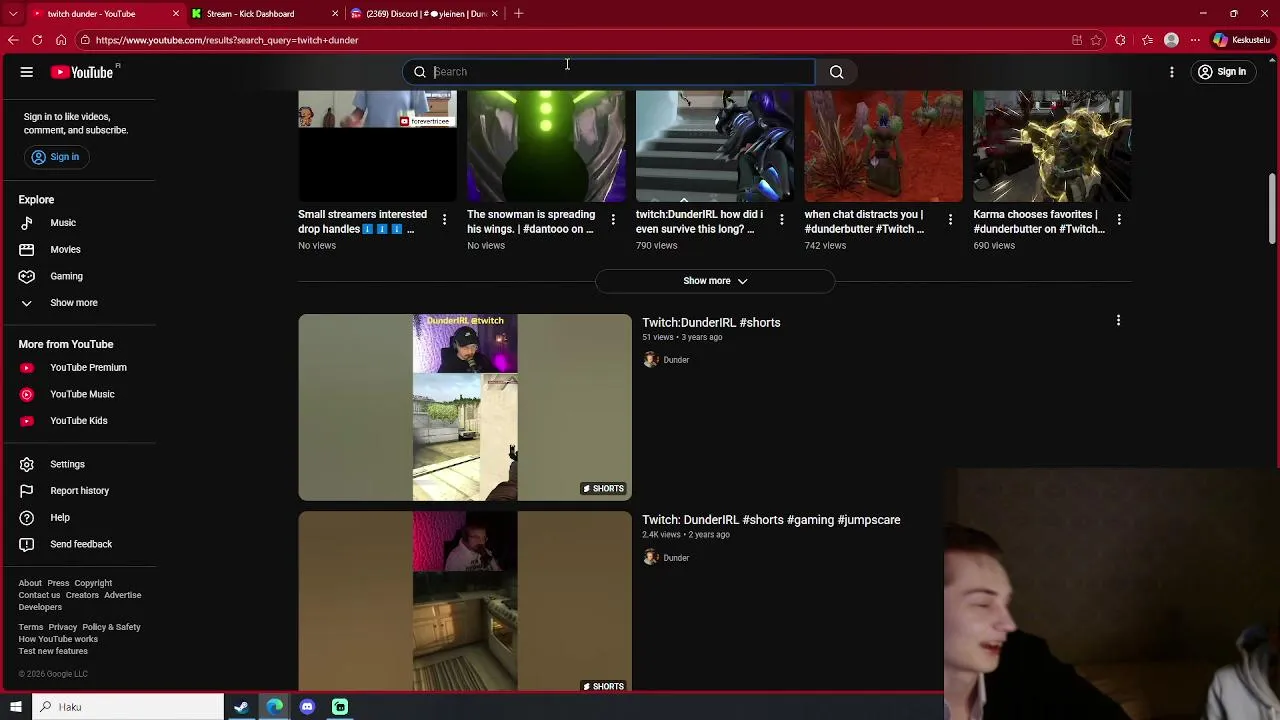
Task: Open Policy & Safety footer link
Action: click(111, 627)
